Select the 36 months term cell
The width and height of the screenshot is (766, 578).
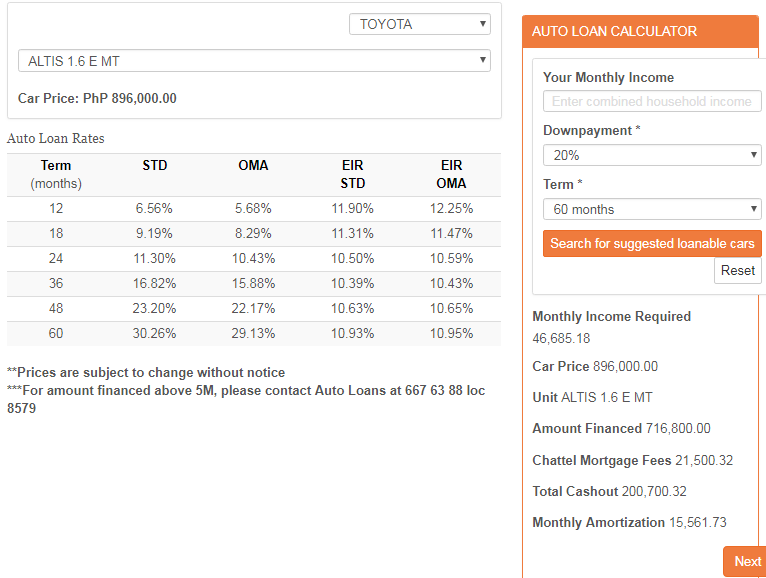56,283
